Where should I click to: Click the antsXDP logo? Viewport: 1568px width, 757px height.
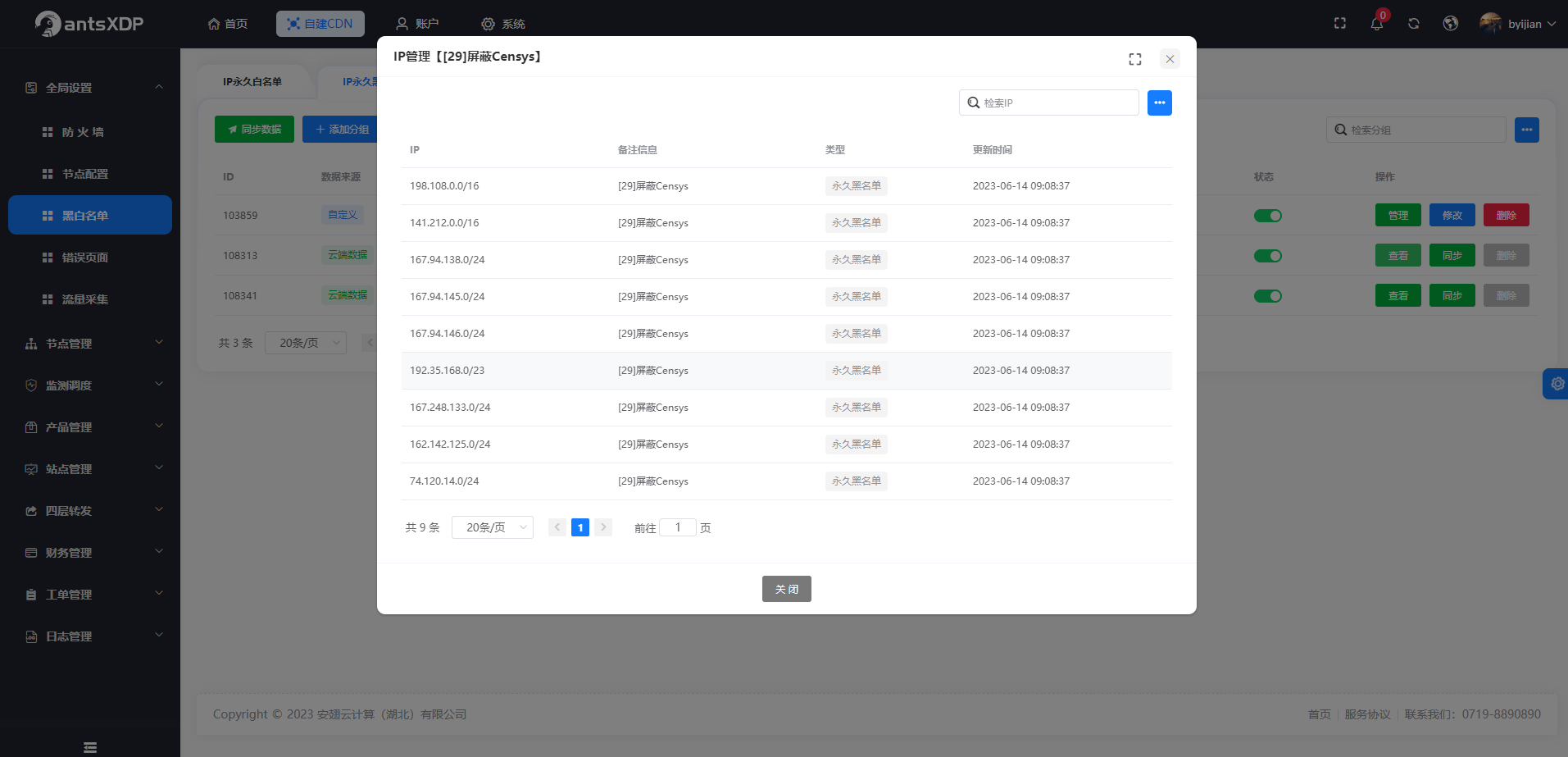[x=89, y=24]
